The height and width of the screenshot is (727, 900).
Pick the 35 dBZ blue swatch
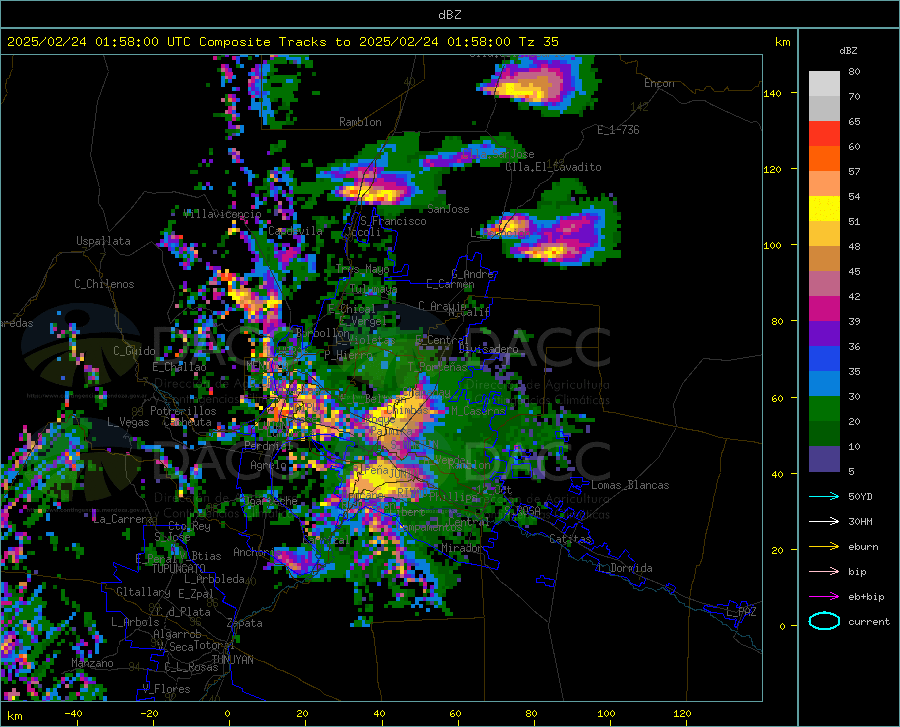point(824,359)
